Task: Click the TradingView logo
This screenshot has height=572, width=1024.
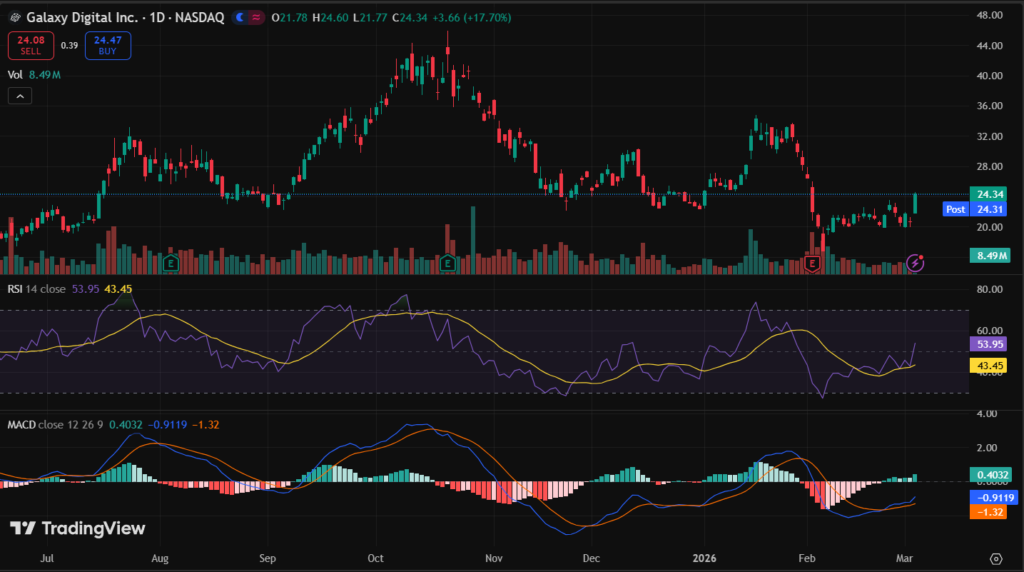Action: coord(78,528)
